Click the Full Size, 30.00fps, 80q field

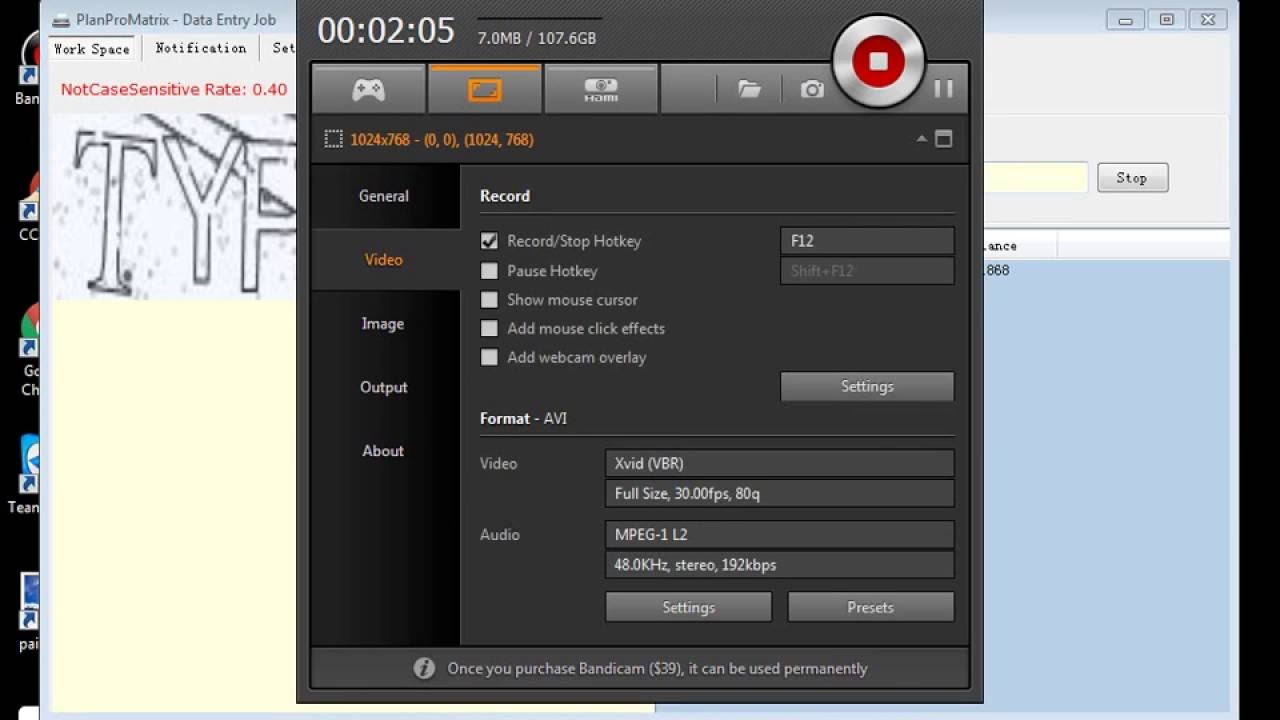pyautogui.click(x=780, y=493)
